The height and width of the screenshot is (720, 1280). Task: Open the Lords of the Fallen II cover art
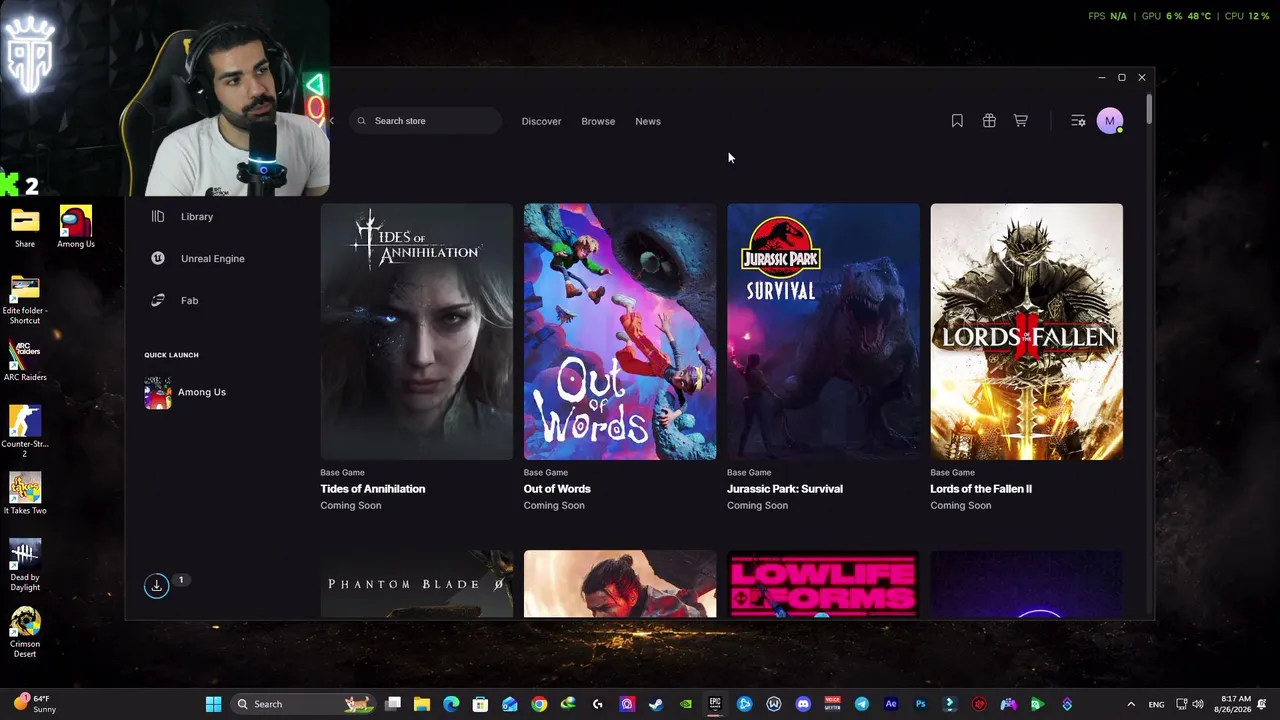coord(1027,332)
